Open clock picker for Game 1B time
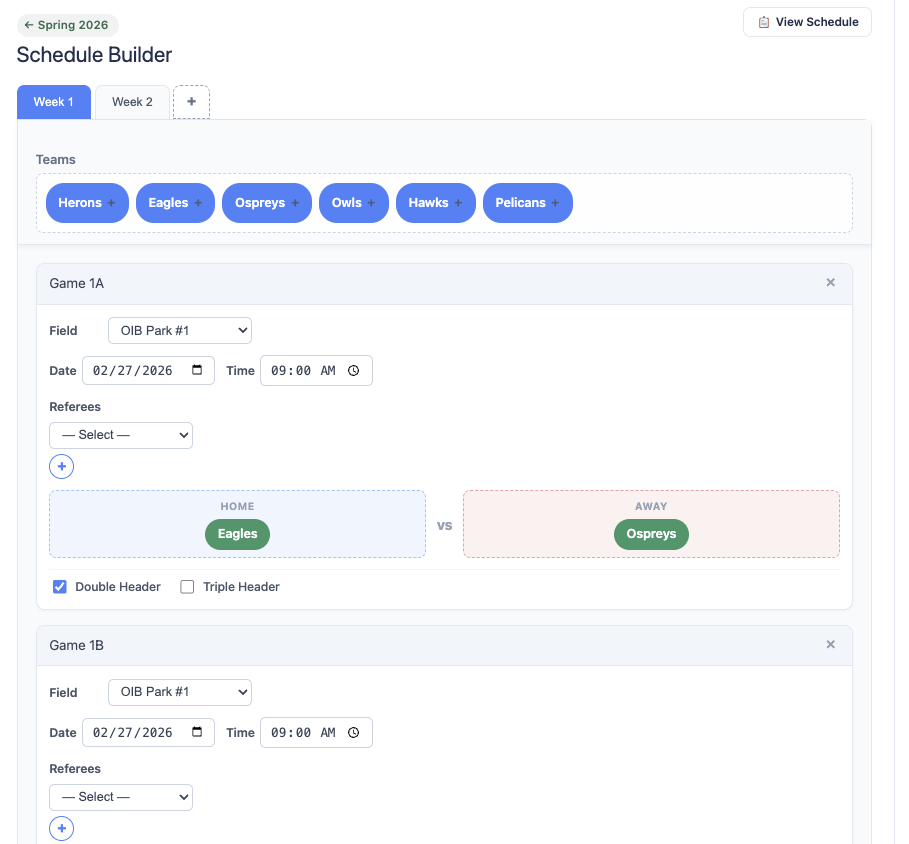This screenshot has height=844, width=909. coord(354,732)
